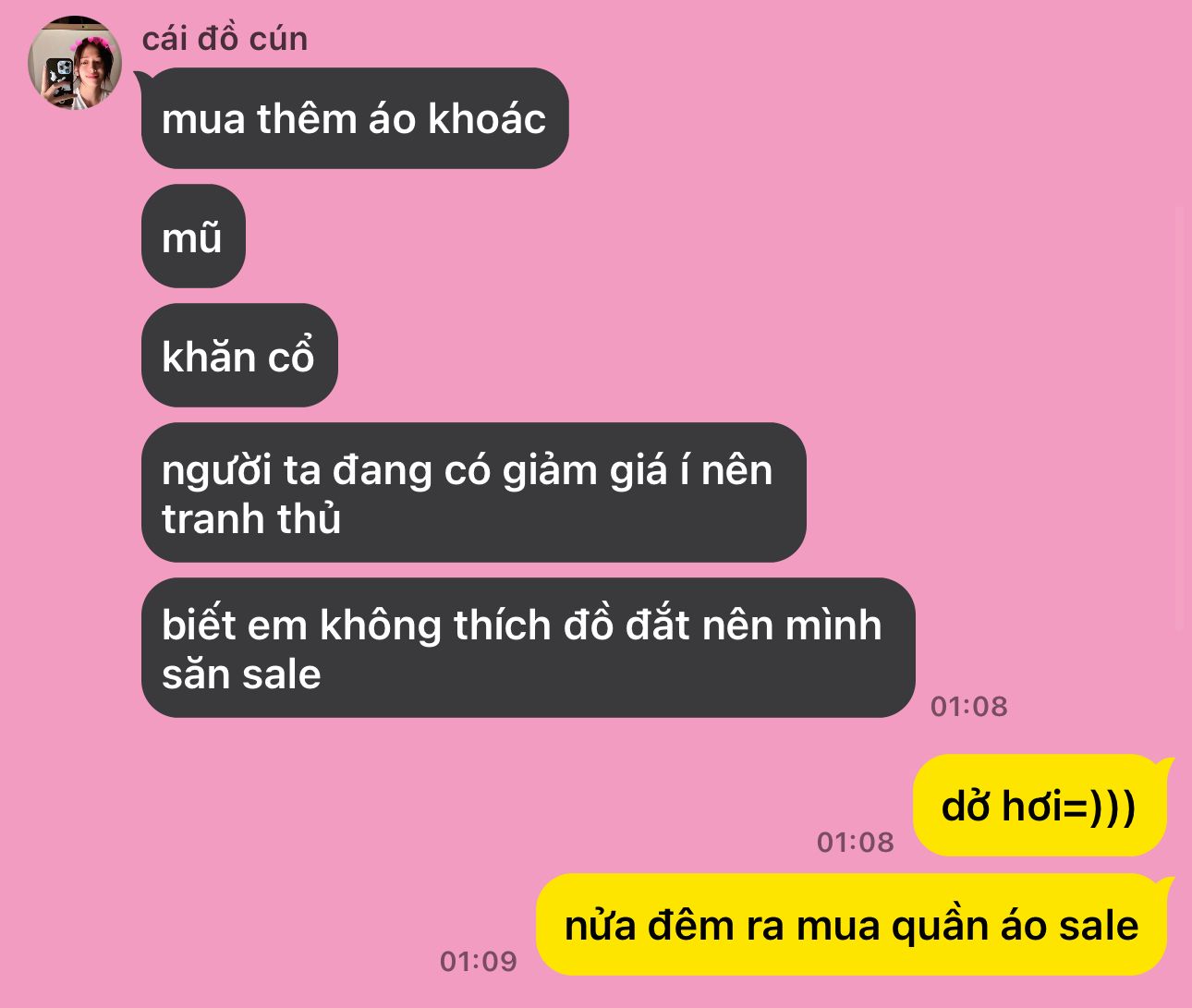
Task: Click the 01:08 timestamp beside 'dở hơi=)))'
Action: 856,842
